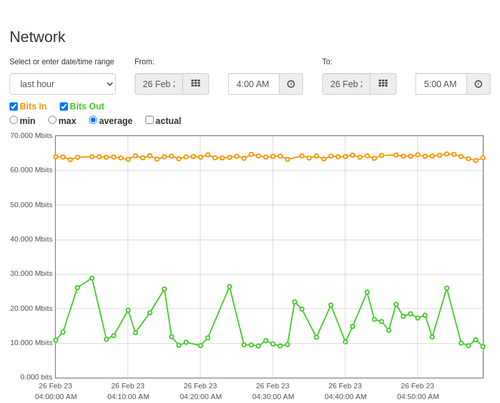Open the From time clock picker icon

coord(291,84)
